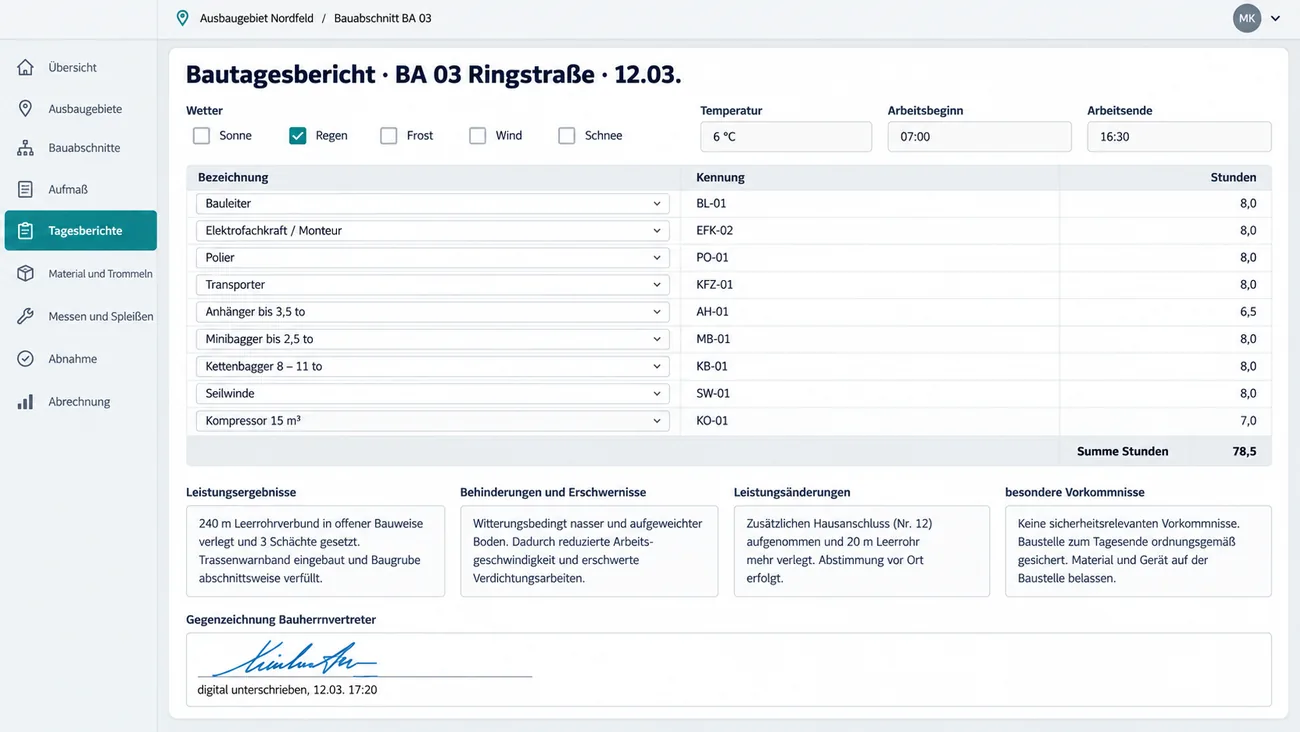Click the location pin icon in breadcrumb
The height and width of the screenshot is (732, 1300).
182,18
